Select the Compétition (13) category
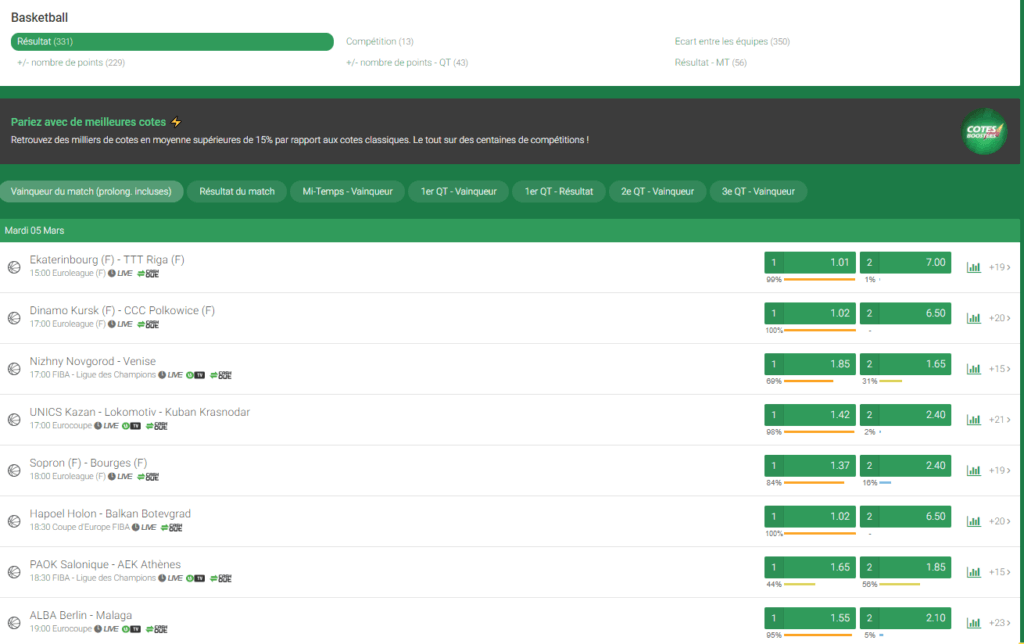This screenshot has width=1024, height=644. 379,42
